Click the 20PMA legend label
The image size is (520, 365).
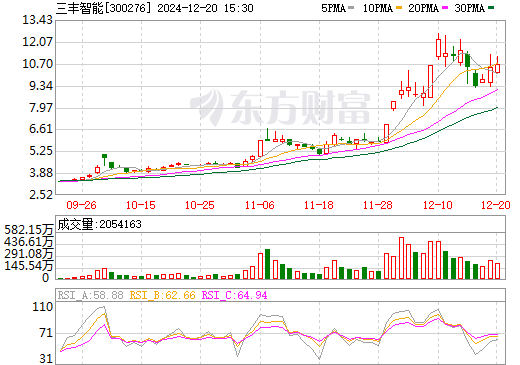(x=423, y=8)
